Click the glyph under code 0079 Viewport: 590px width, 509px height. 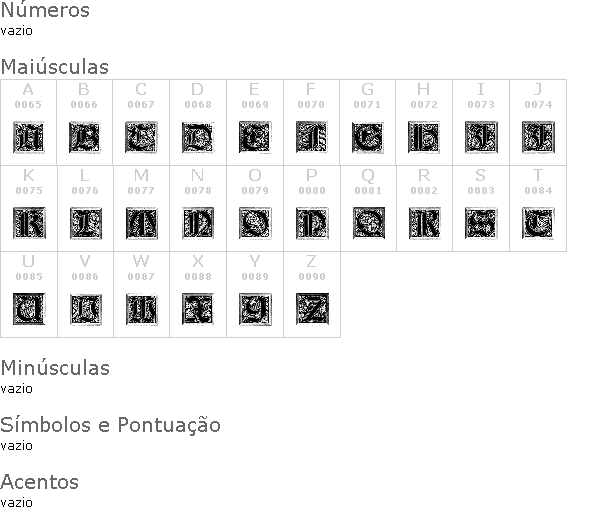pyautogui.click(x=255, y=223)
